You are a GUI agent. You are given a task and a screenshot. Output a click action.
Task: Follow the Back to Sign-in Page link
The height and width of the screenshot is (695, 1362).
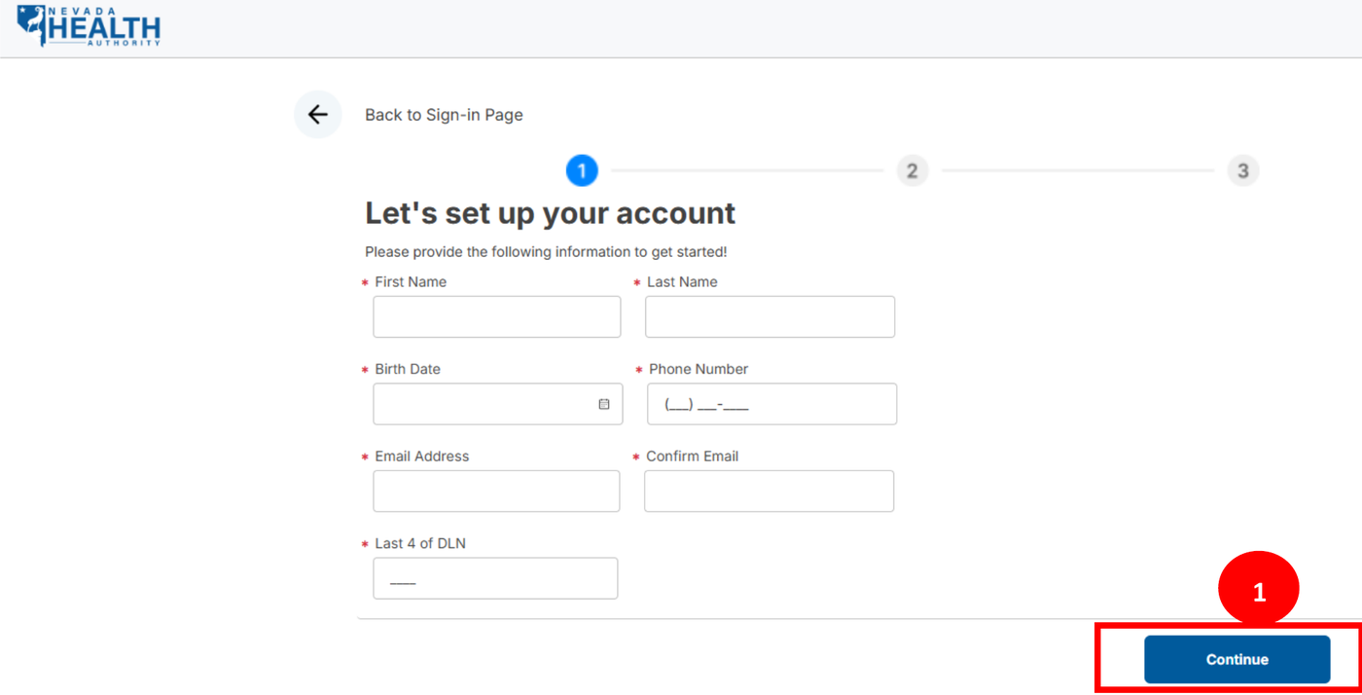coord(444,115)
